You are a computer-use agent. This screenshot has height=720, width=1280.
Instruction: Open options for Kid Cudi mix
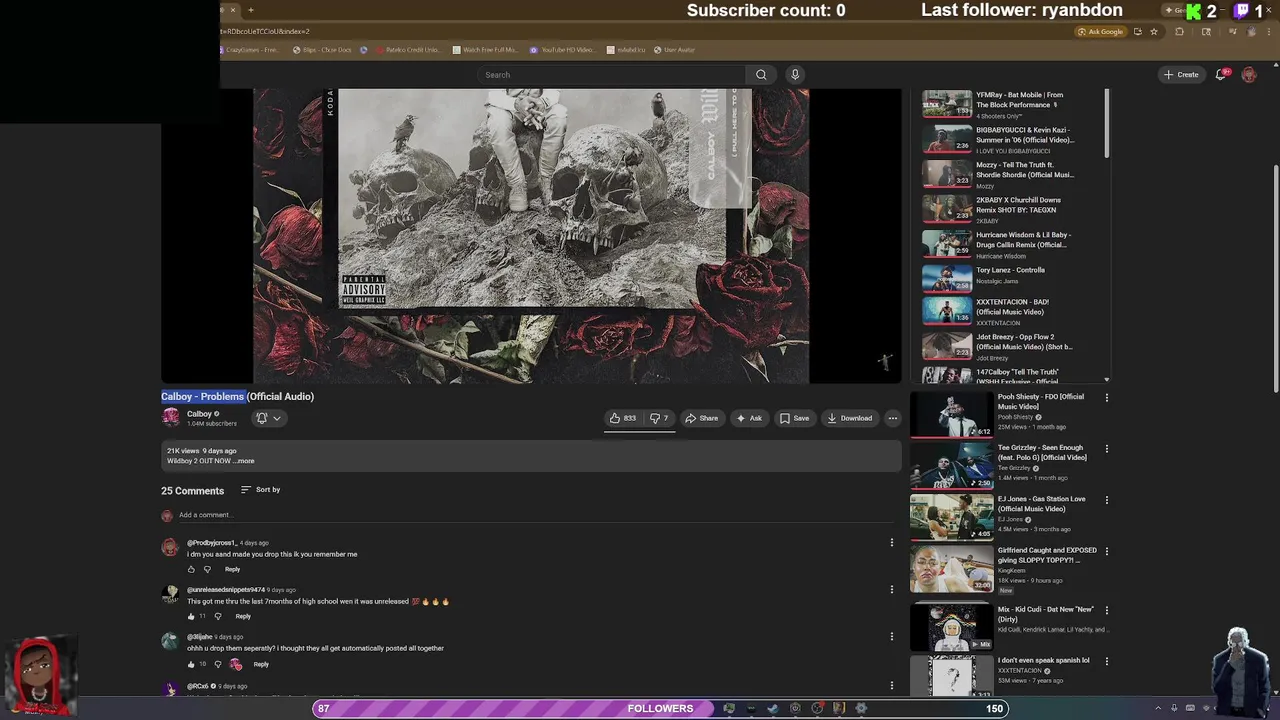coord(1107,610)
